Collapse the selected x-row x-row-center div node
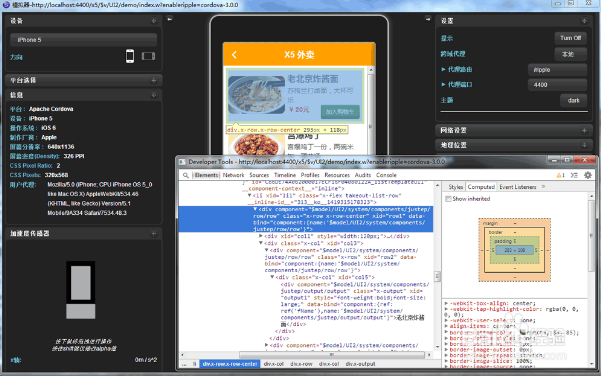 [x=255, y=209]
